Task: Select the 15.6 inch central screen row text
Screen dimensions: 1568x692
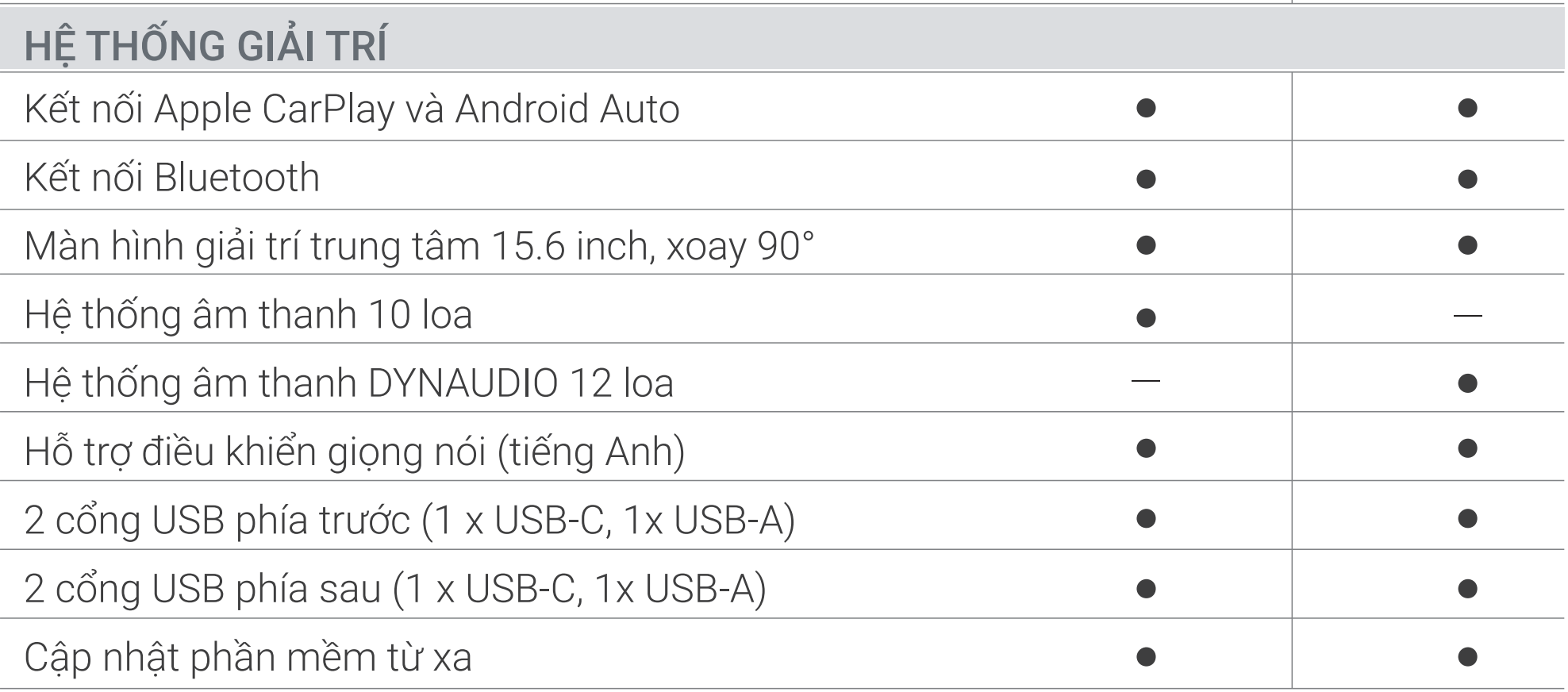Action: [419, 246]
